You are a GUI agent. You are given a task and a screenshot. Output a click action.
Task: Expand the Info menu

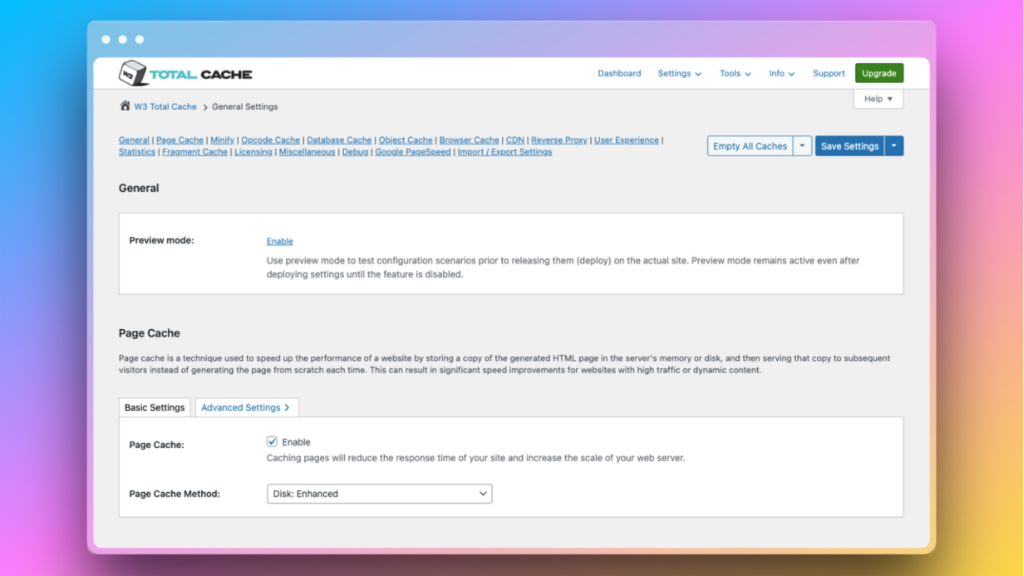pos(781,73)
